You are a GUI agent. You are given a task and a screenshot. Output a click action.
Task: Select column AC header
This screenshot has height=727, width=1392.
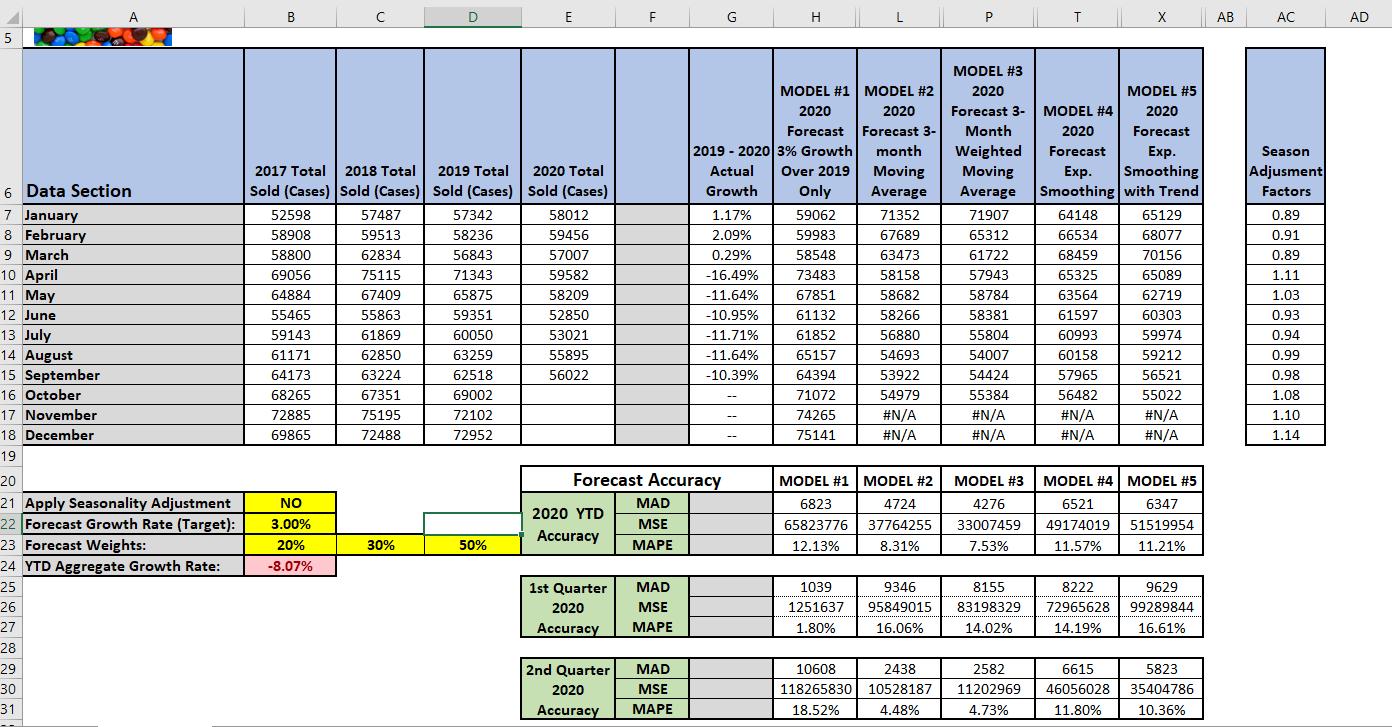tap(1285, 16)
